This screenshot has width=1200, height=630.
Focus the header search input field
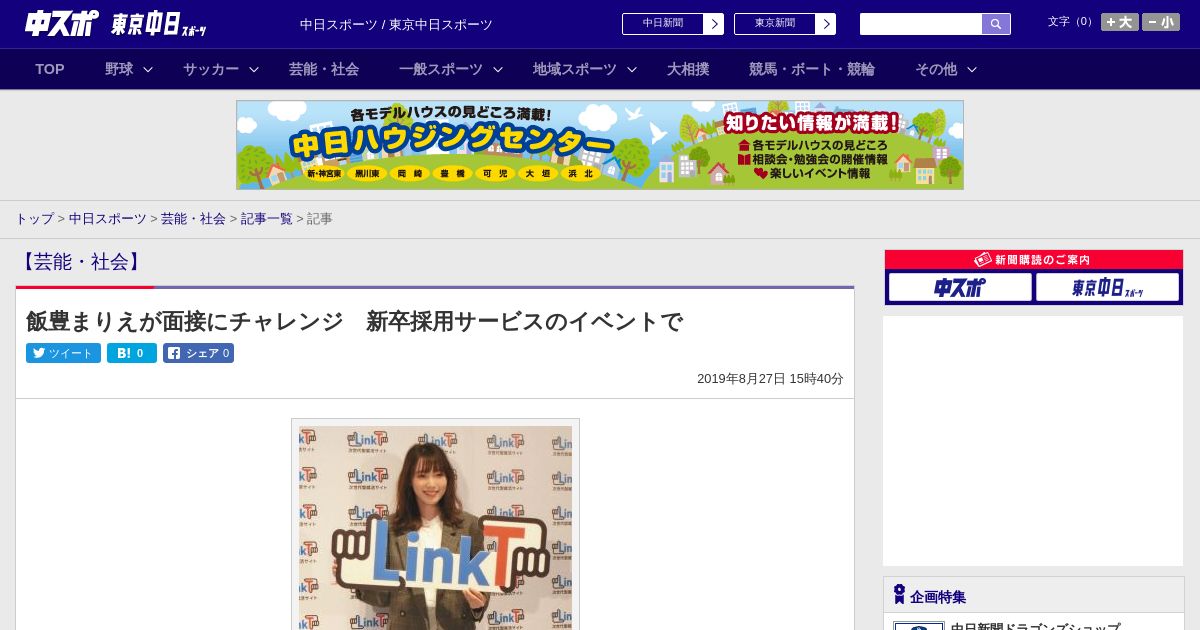(921, 24)
